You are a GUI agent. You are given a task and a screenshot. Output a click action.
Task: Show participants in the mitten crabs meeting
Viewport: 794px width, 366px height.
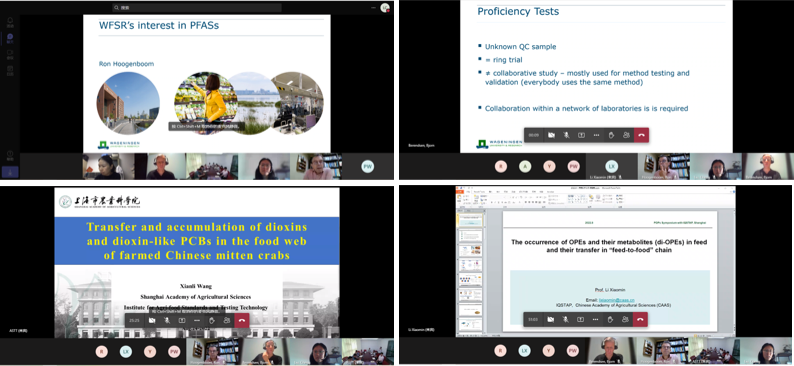click(x=227, y=320)
